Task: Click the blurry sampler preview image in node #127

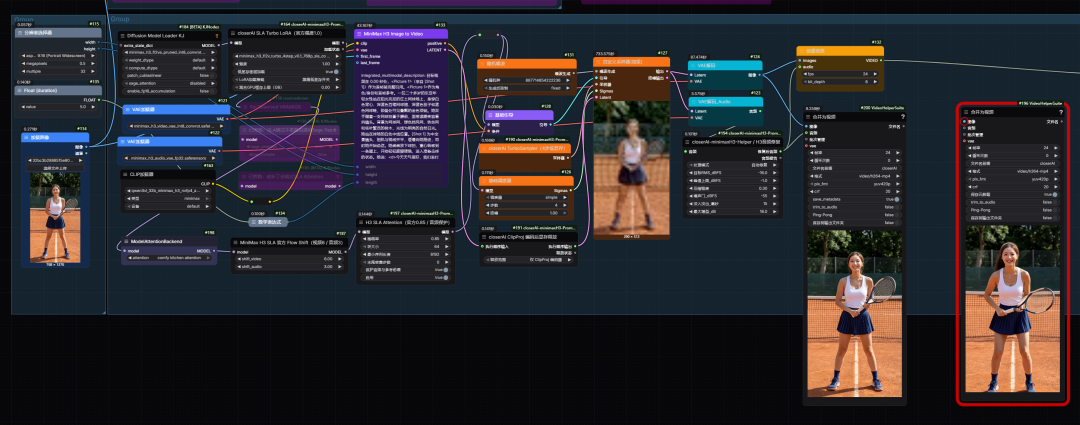Action: pyautogui.click(x=632, y=167)
